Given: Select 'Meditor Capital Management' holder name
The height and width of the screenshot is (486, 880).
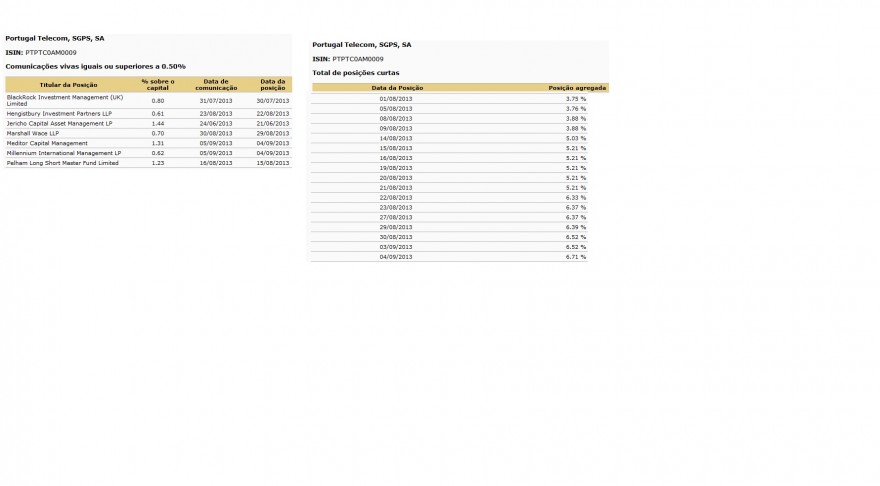Looking at the screenshot, I should [47, 144].
